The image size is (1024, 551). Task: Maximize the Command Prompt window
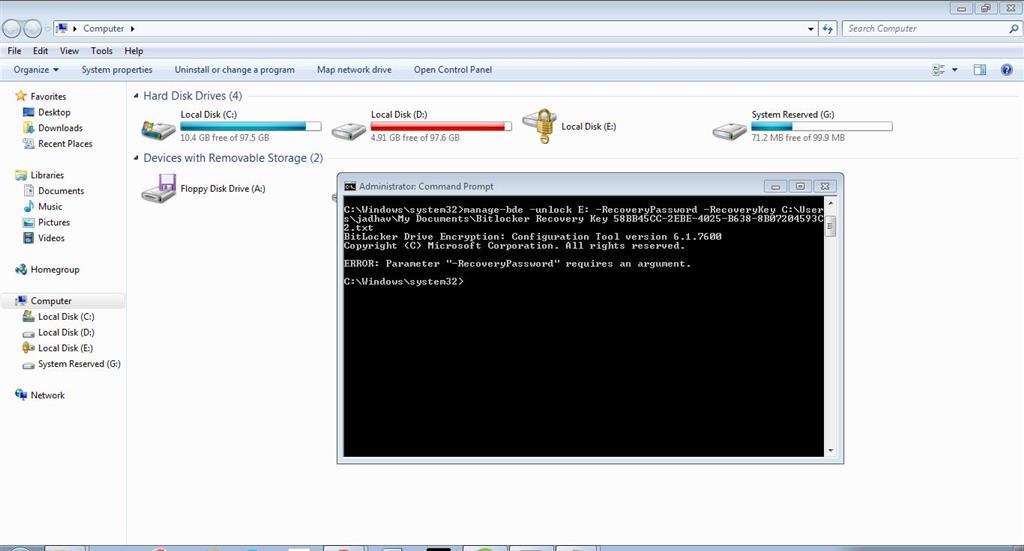coord(800,186)
